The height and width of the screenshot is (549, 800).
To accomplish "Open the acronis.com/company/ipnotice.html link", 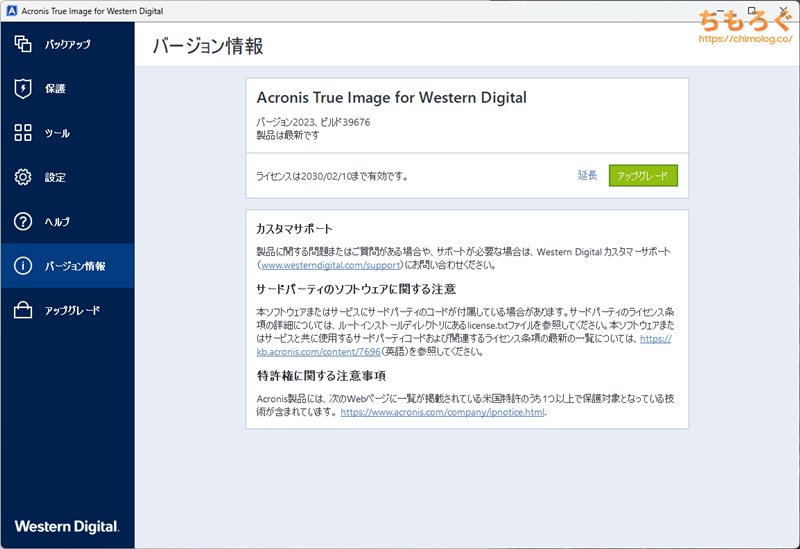I will 442,412.
